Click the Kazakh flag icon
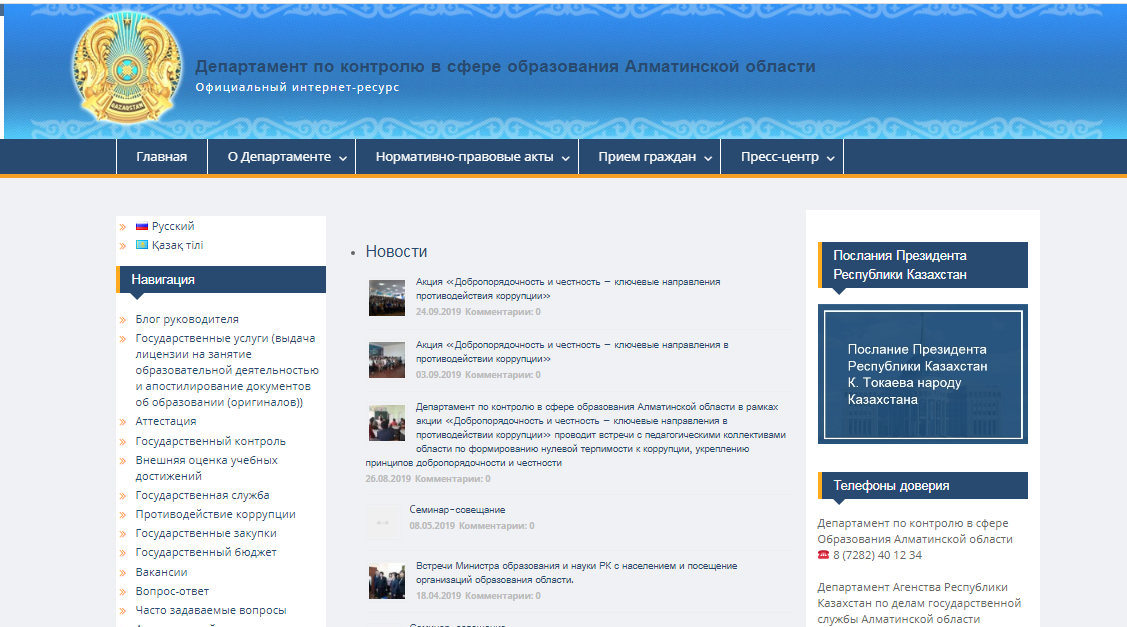The image size is (1127, 627). coord(142,245)
